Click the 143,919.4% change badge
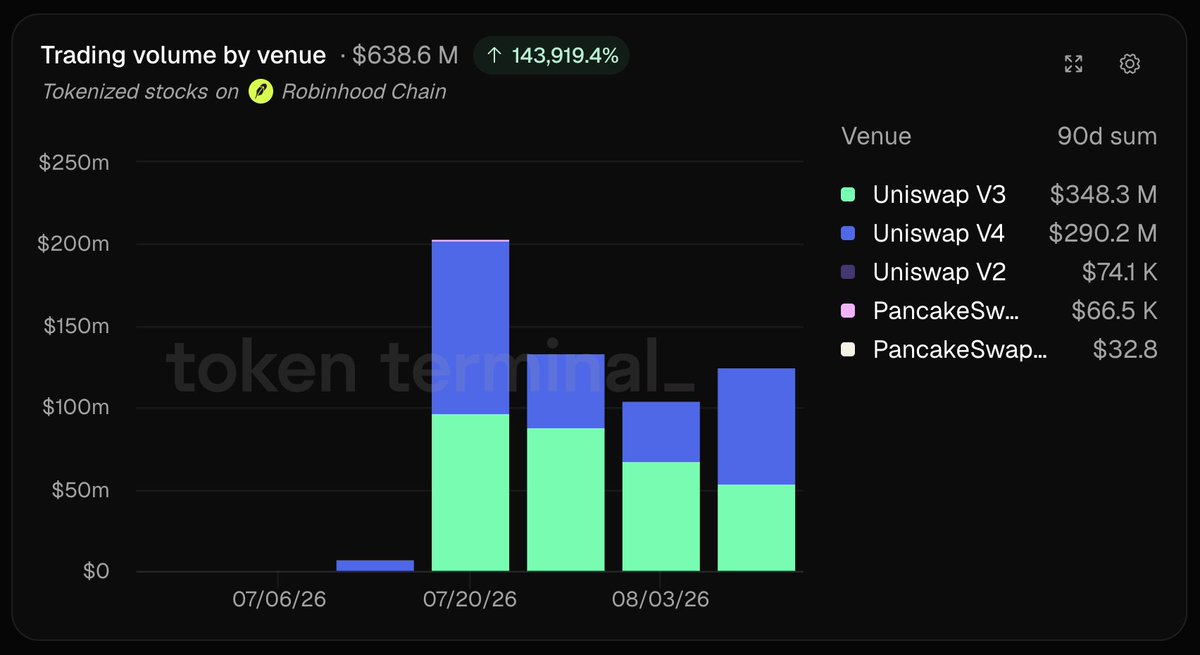 [551, 56]
